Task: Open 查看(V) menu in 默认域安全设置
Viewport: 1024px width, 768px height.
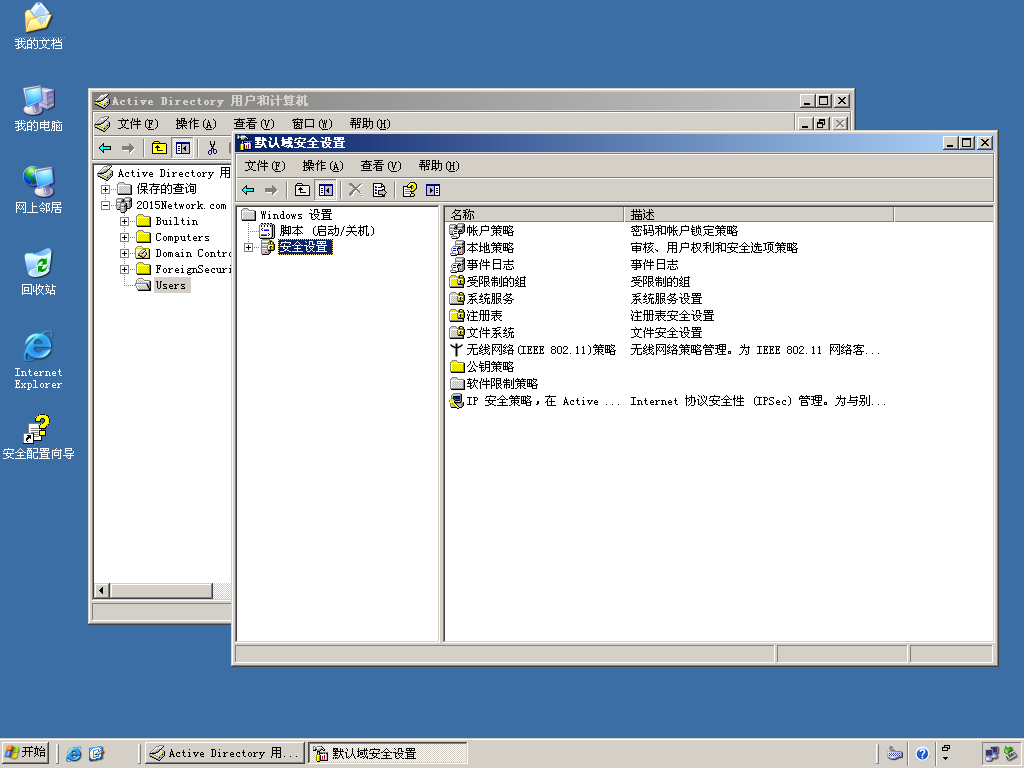Action: (x=381, y=166)
